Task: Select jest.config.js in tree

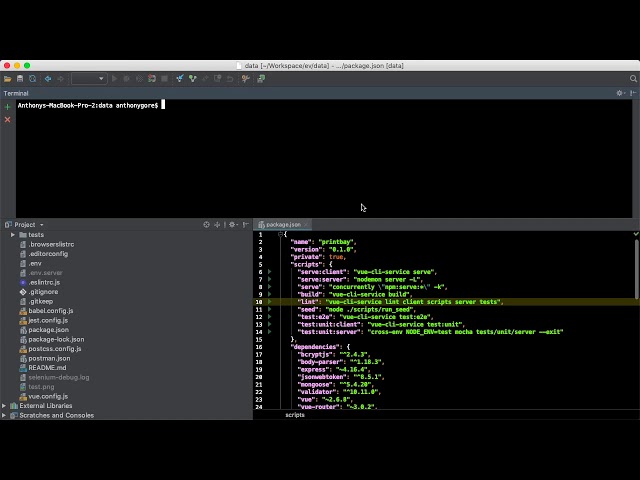Action: (48, 320)
